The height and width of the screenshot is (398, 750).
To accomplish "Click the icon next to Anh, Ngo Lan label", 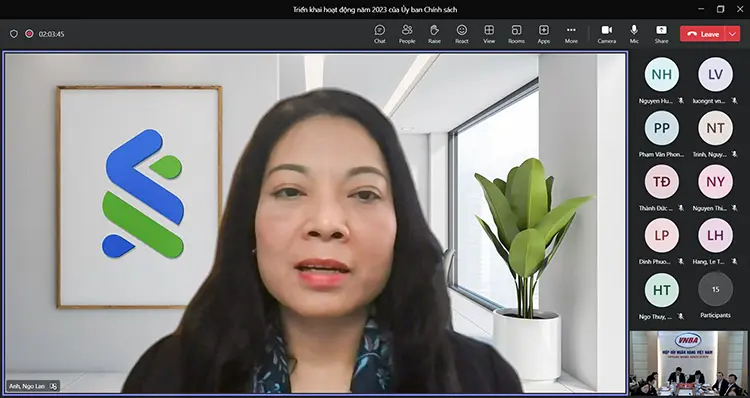I will coord(53,386).
